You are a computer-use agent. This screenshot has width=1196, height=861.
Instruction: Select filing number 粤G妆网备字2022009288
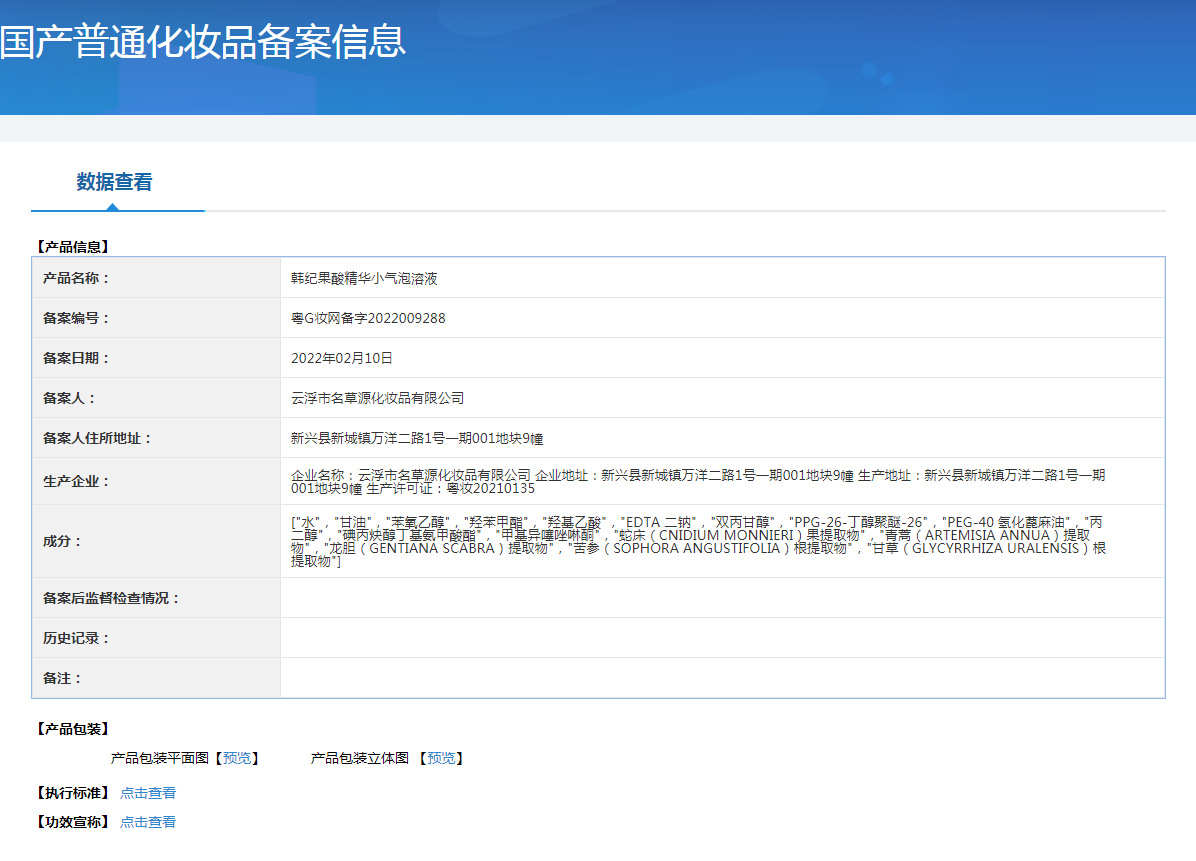[x=368, y=318]
